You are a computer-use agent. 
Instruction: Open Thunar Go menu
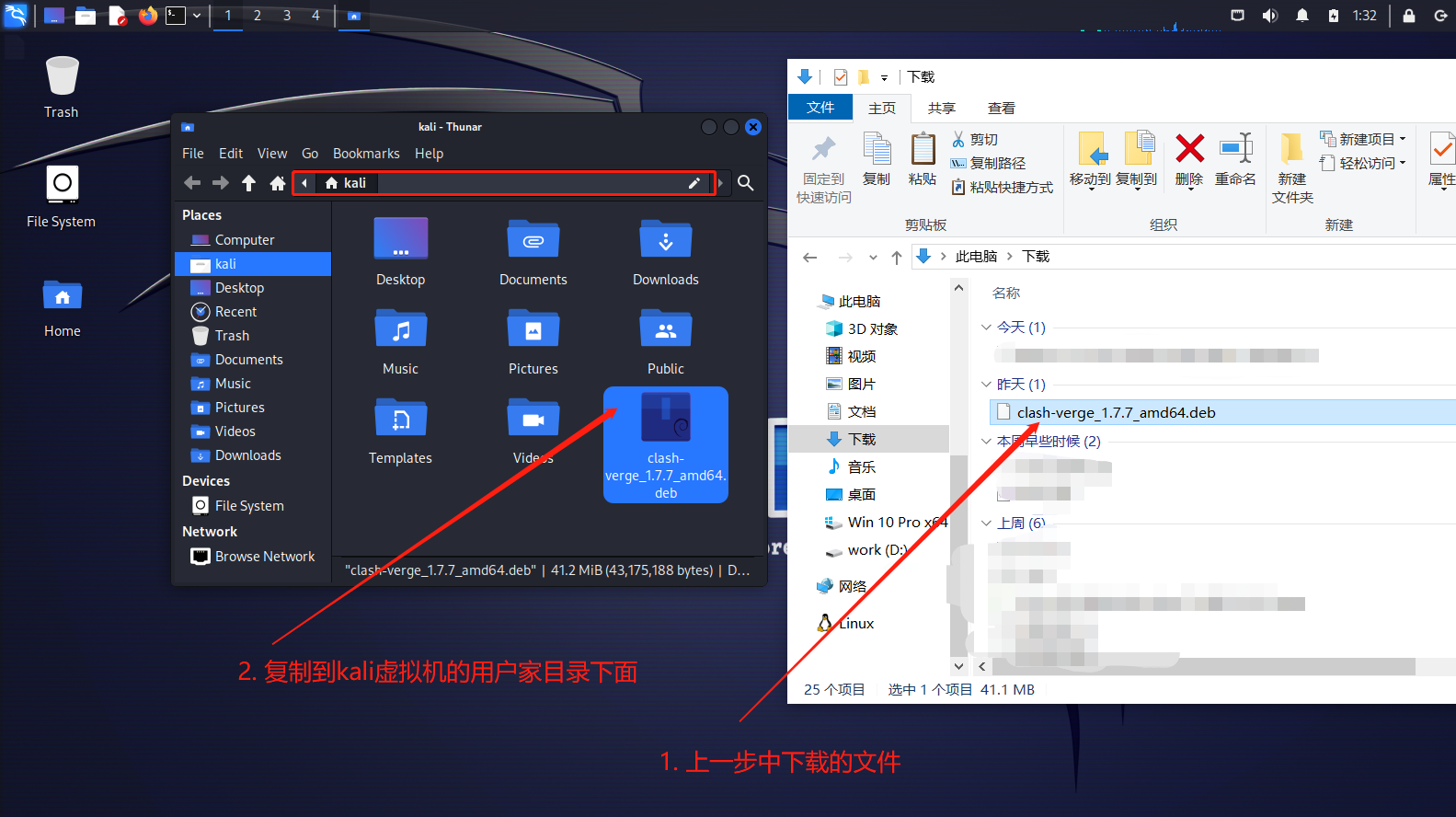[x=310, y=154]
